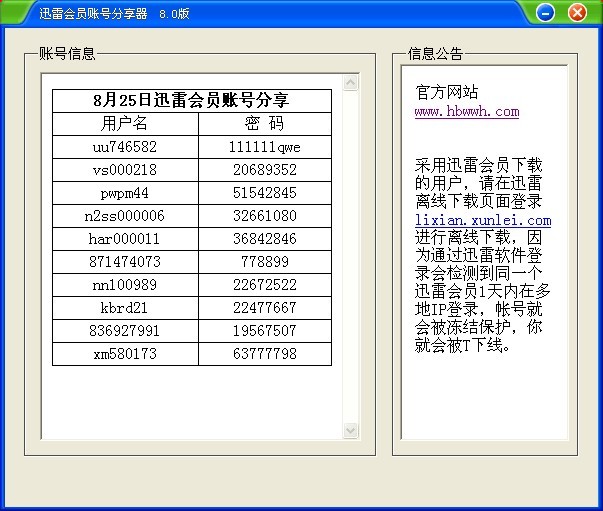The image size is (603, 511).
Task: Select password 32661080 cell
Action: click(x=265, y=216)
